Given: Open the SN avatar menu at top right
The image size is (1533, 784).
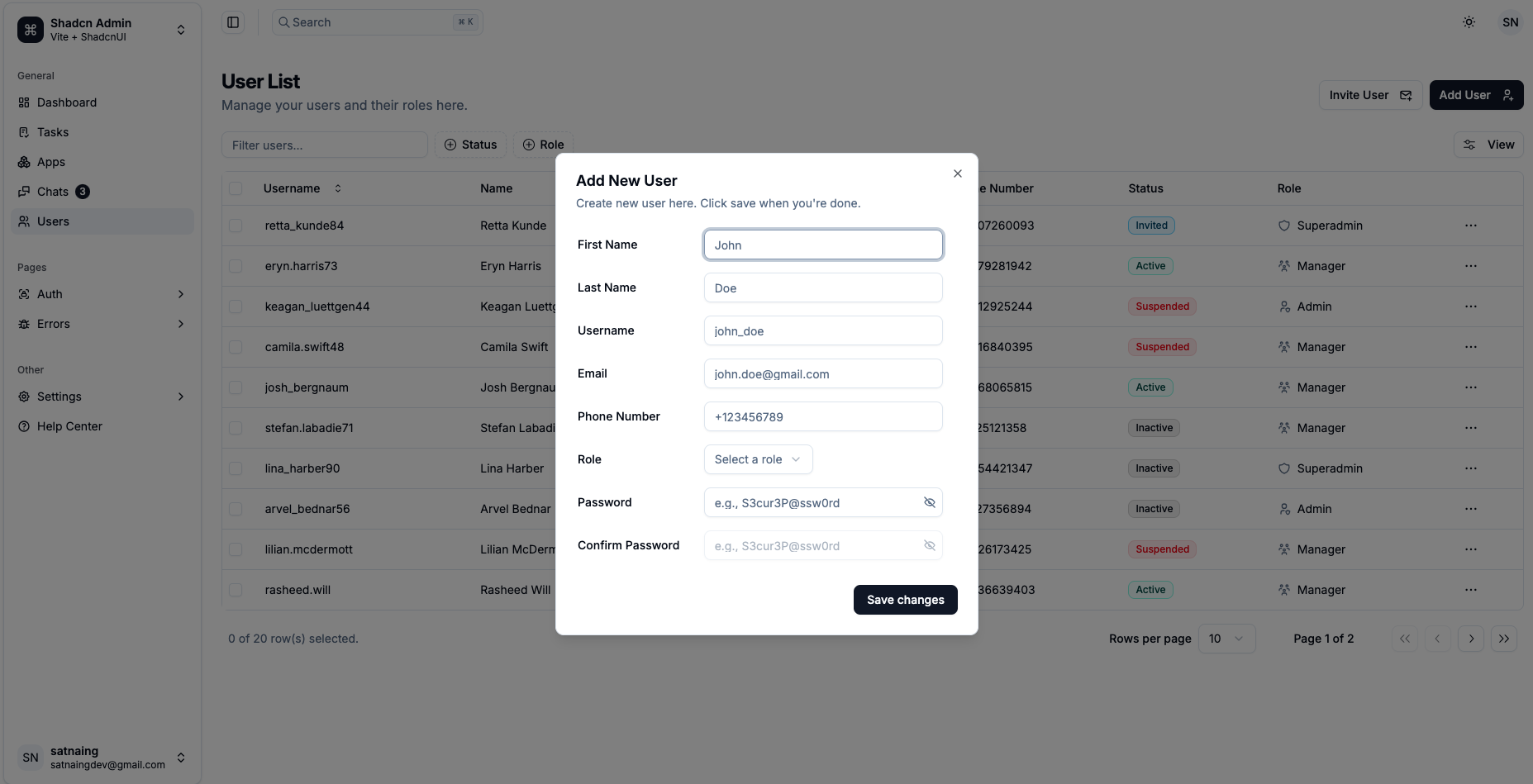Looking at the screenshot, I should tap(1510, 22).
